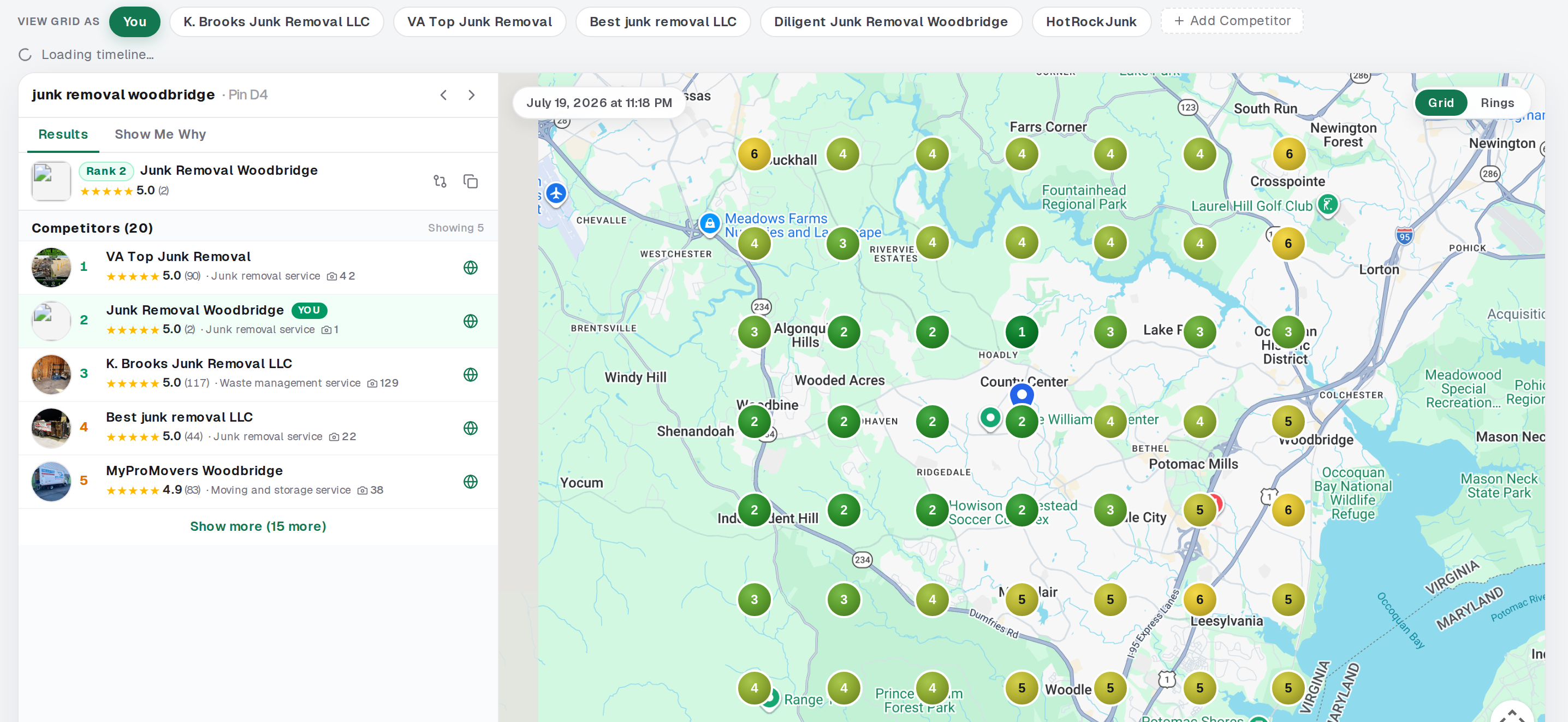Select rank 6 pin near Buckhall
1568x722 pixels.
(x=754, y=154)
